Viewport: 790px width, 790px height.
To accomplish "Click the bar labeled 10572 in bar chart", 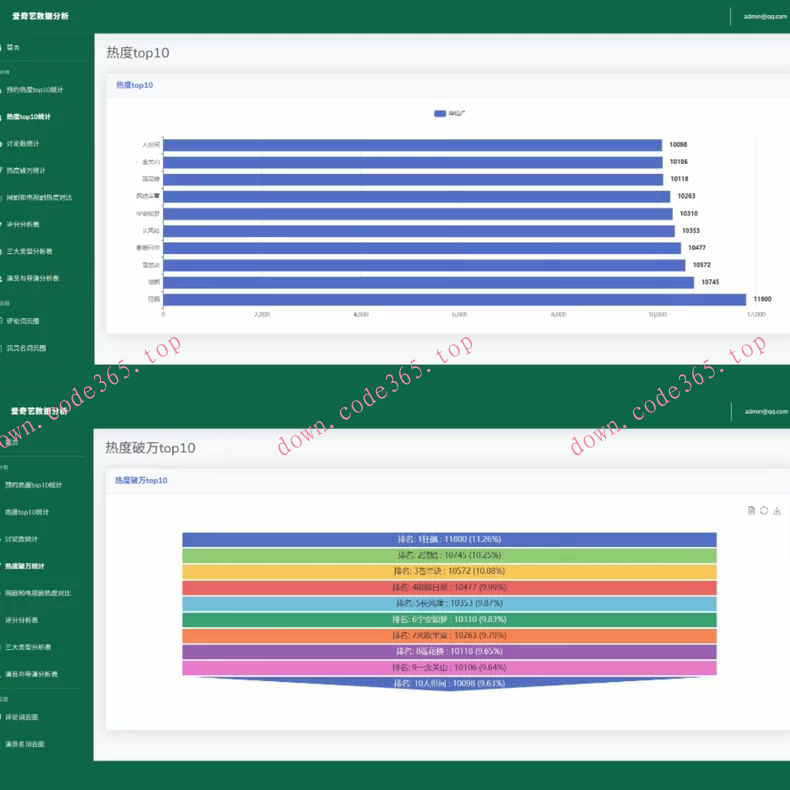I will click(424, 265).
